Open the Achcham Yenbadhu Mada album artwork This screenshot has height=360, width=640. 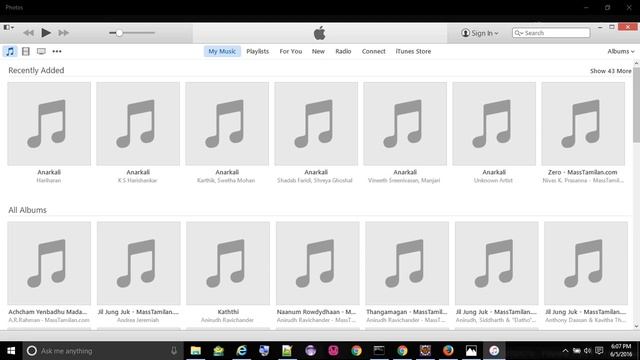pyautogui.click(x=49, y=263)
